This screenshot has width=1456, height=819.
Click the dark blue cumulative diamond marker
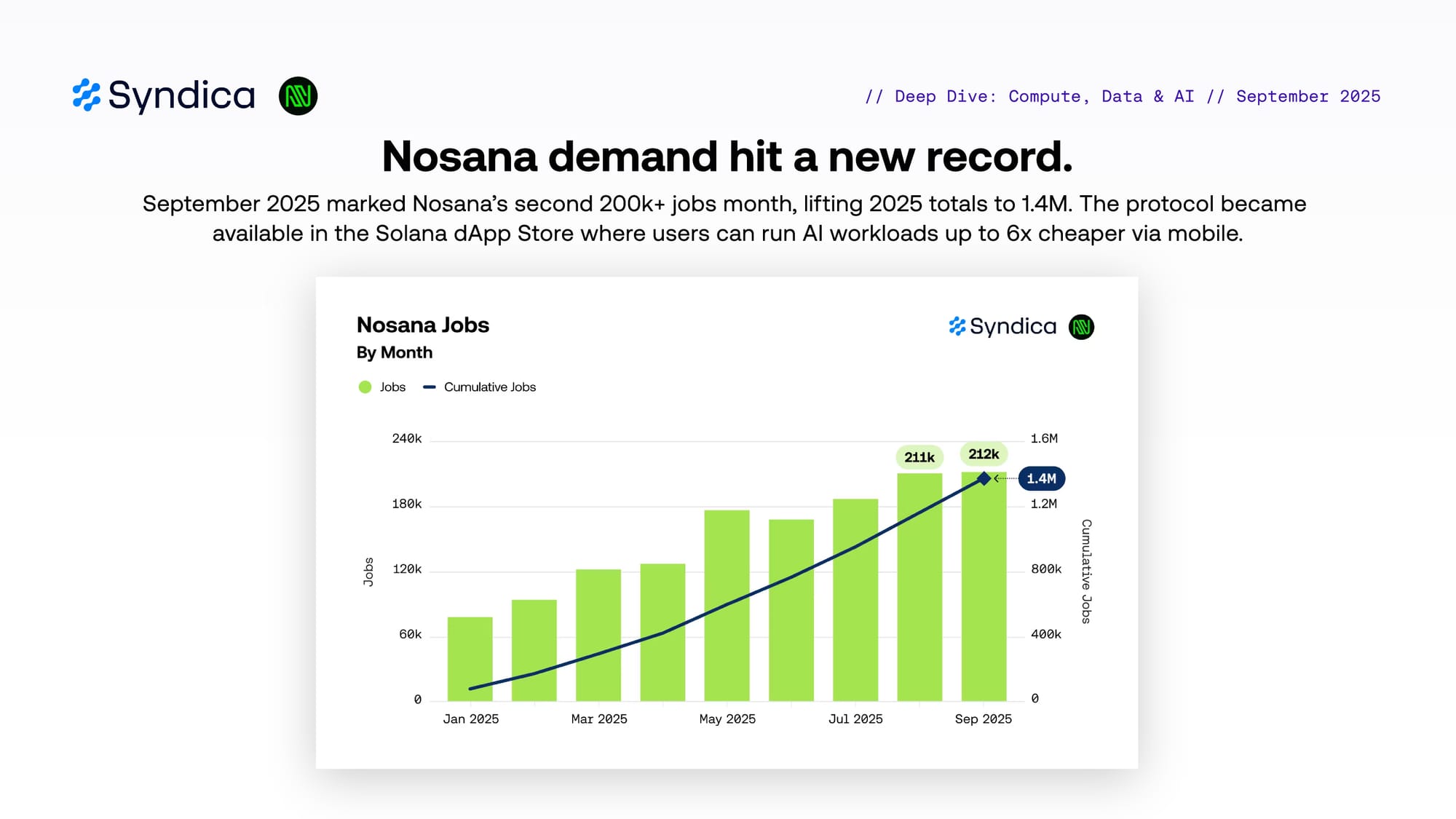(984, 478)
